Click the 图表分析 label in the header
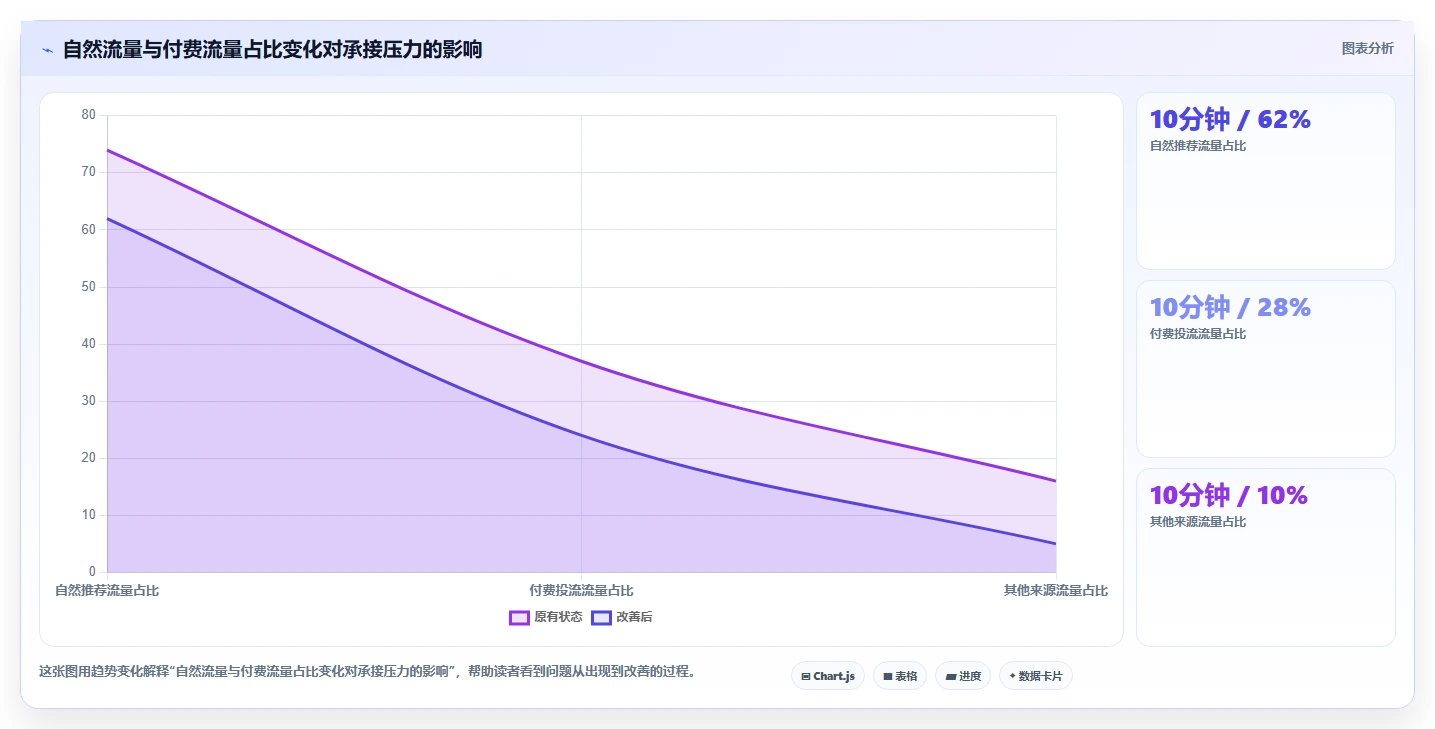The width and height of the screenshot is (1435, 729). [x=1367, y=48]
